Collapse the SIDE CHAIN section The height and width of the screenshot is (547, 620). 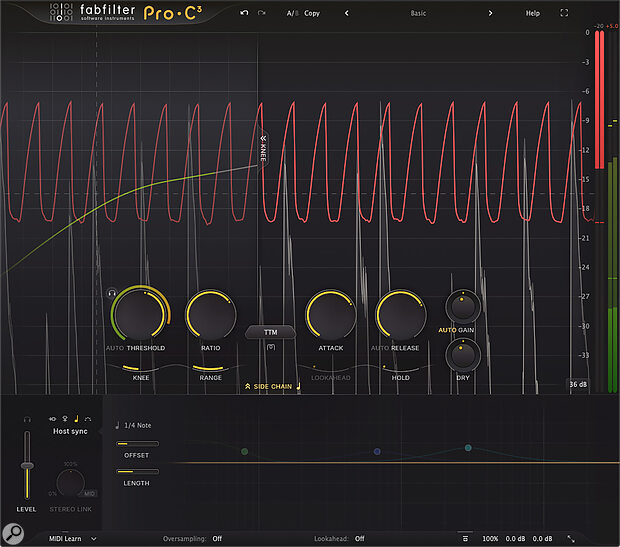(268, 386)
